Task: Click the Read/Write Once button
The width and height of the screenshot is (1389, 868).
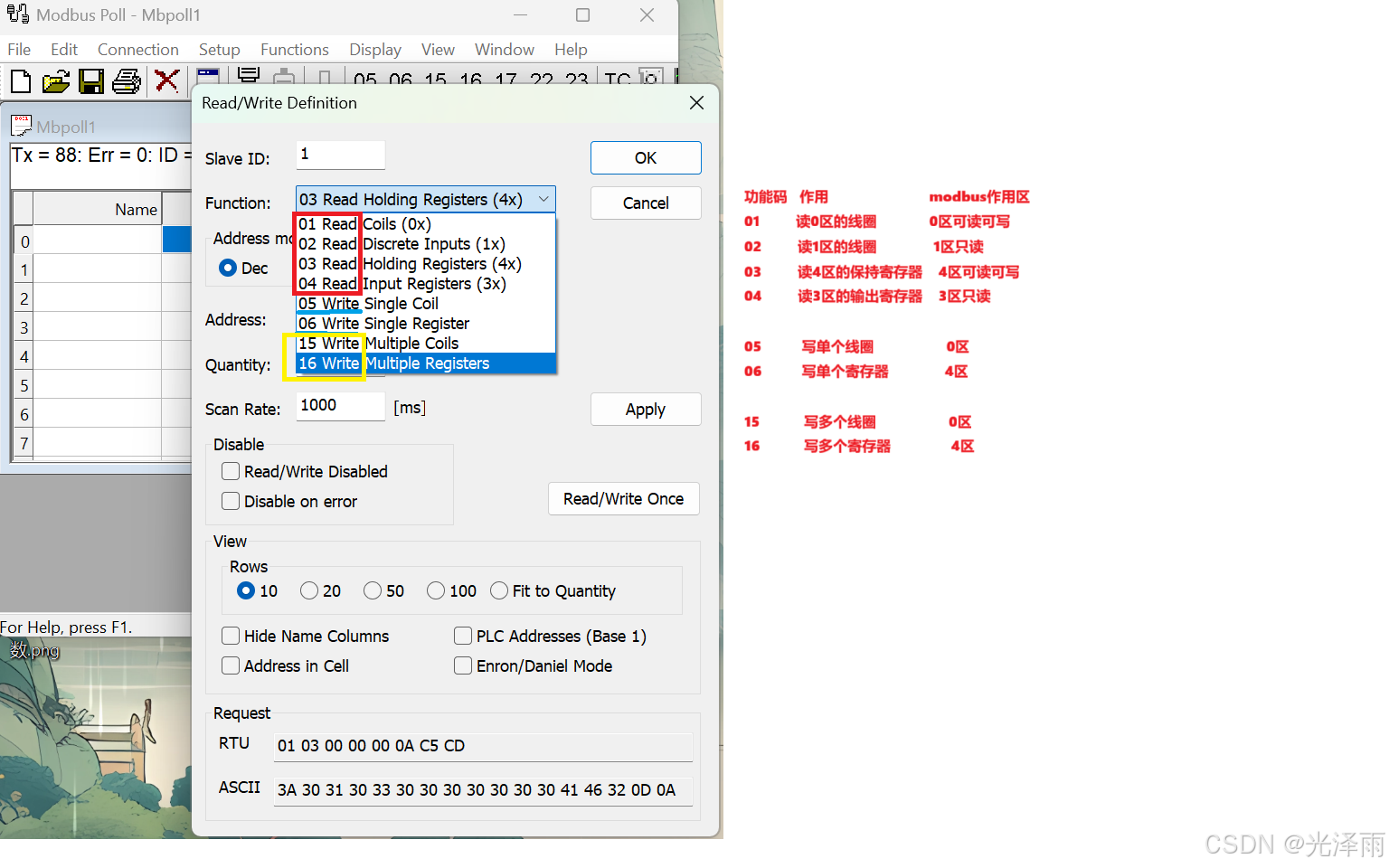Action: coord(624,498)
